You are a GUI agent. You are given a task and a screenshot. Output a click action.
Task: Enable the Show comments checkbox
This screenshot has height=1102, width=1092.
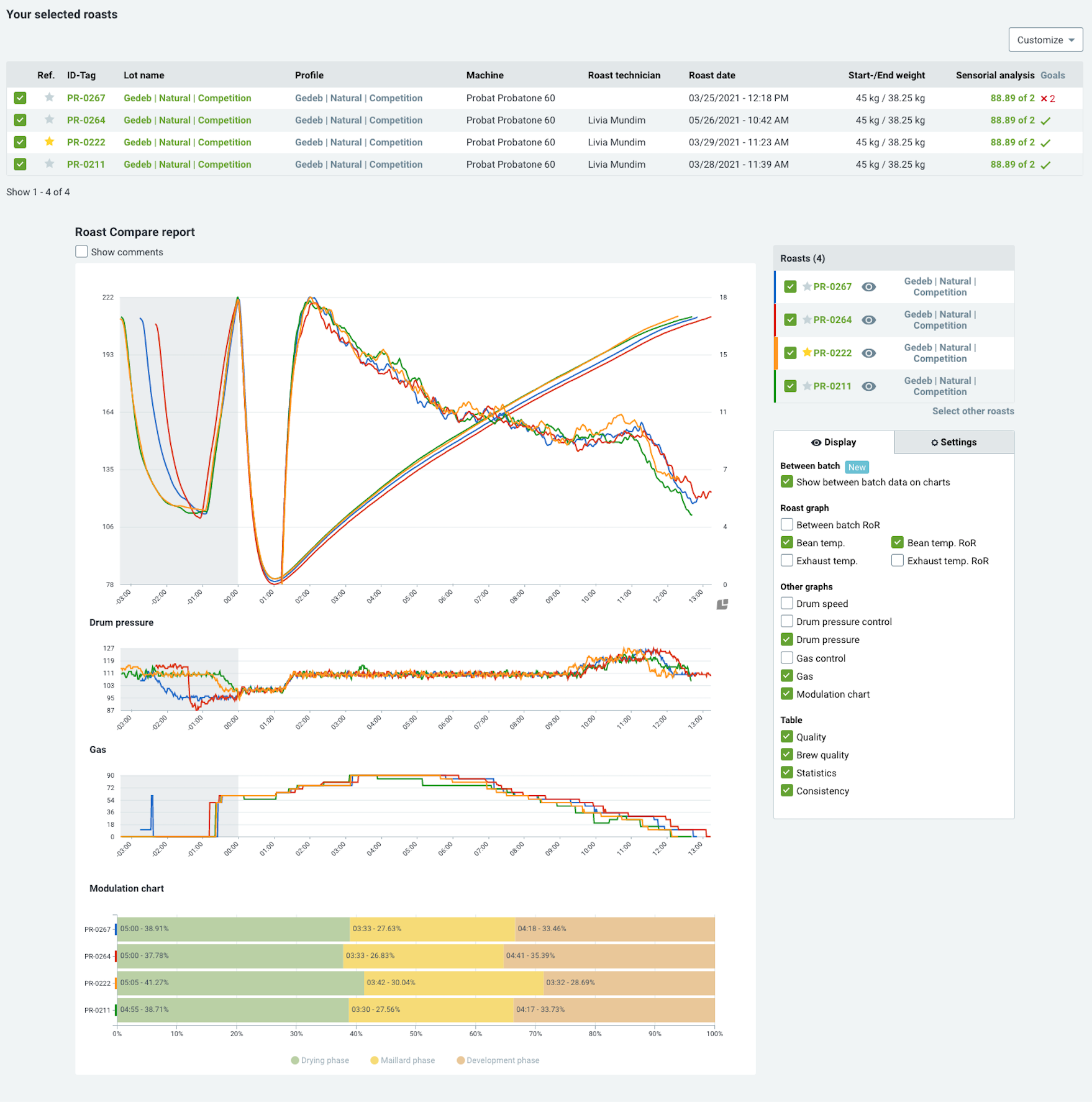[x=81, y=251]
